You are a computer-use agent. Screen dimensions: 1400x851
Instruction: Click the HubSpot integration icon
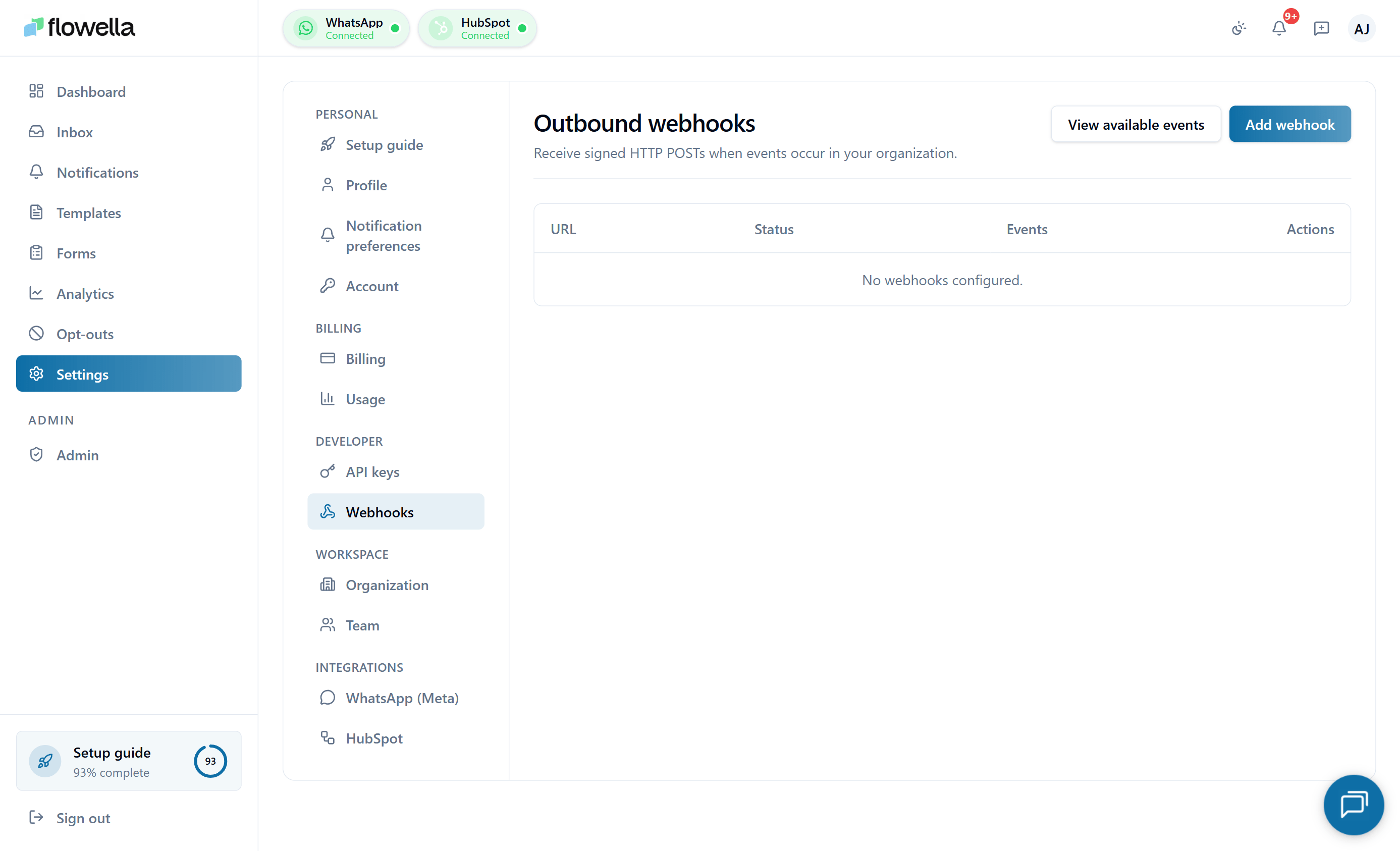(327, 738)
